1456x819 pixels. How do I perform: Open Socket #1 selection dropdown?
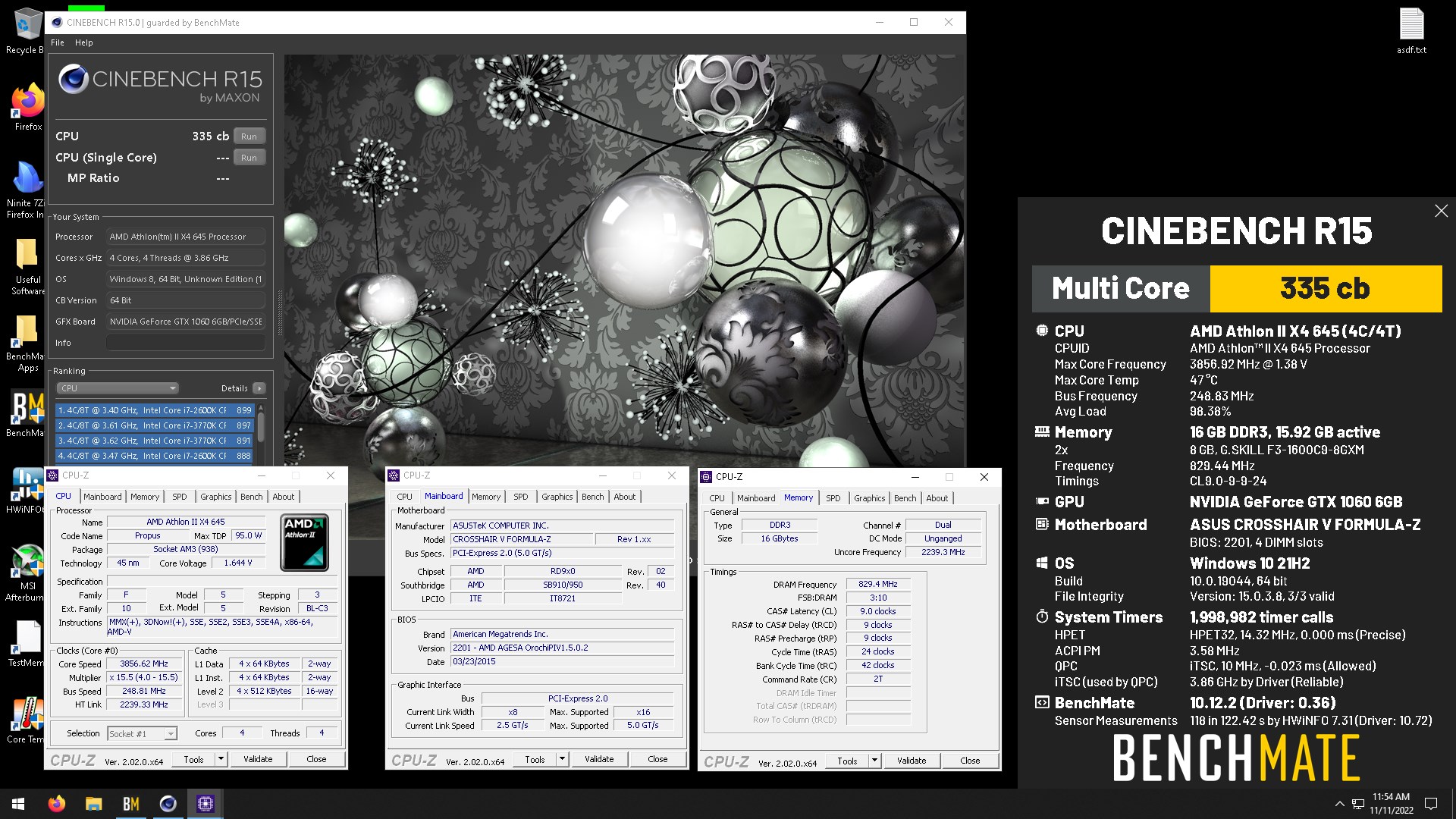142,733
